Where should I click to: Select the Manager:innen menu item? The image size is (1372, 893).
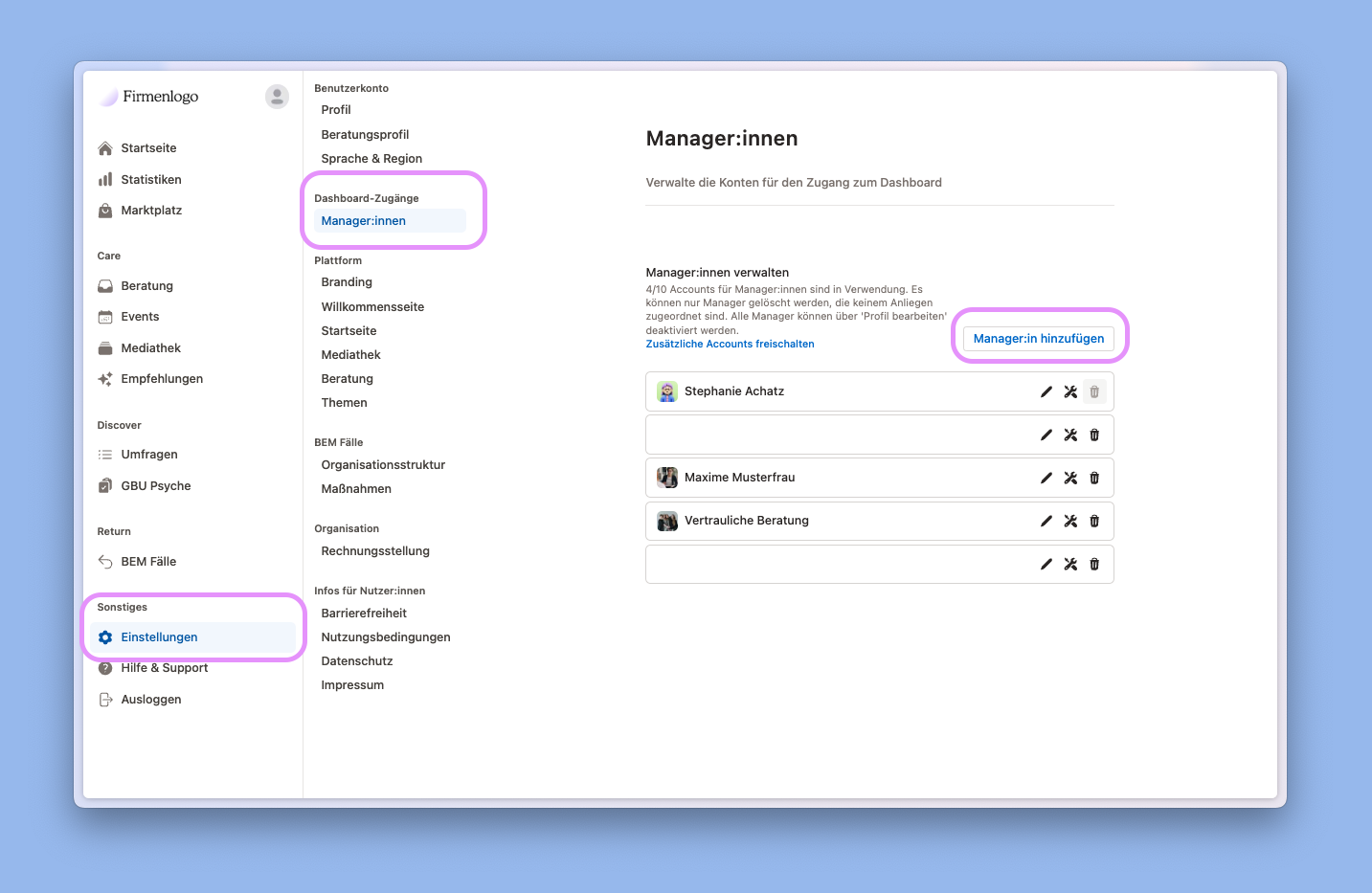tap(364, 220)
